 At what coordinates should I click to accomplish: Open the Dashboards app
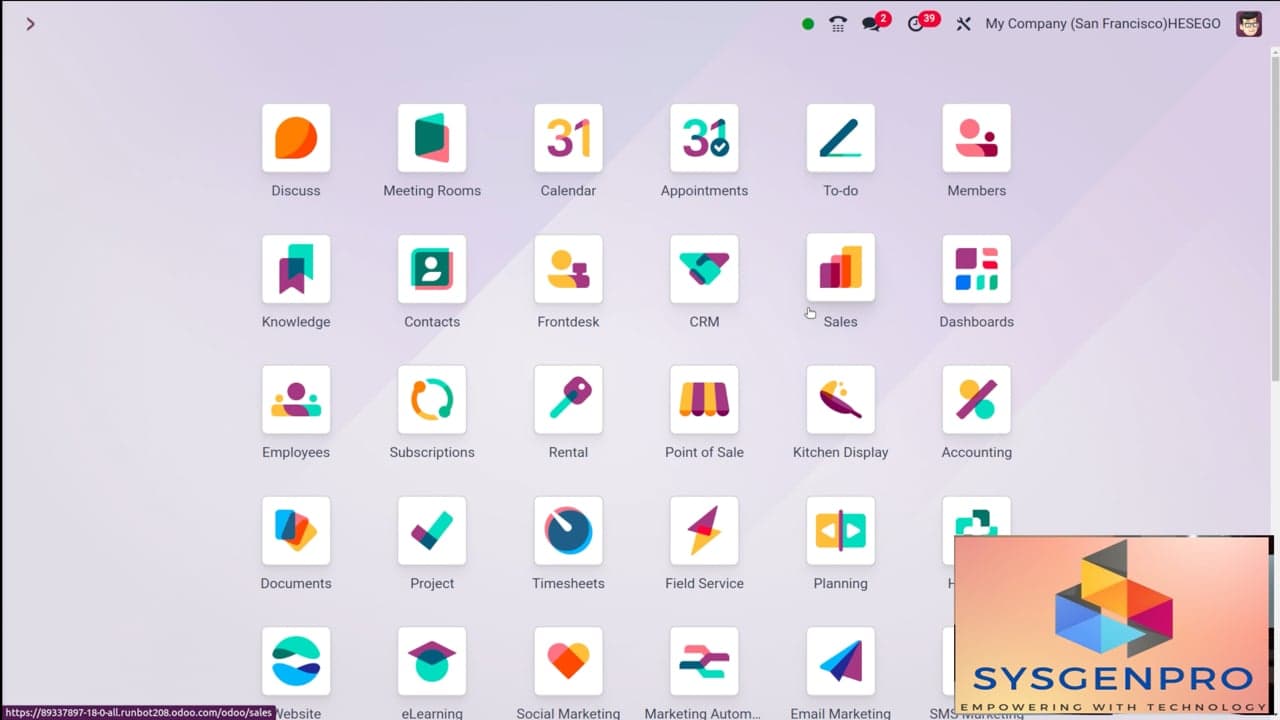[x=976, y=269]
